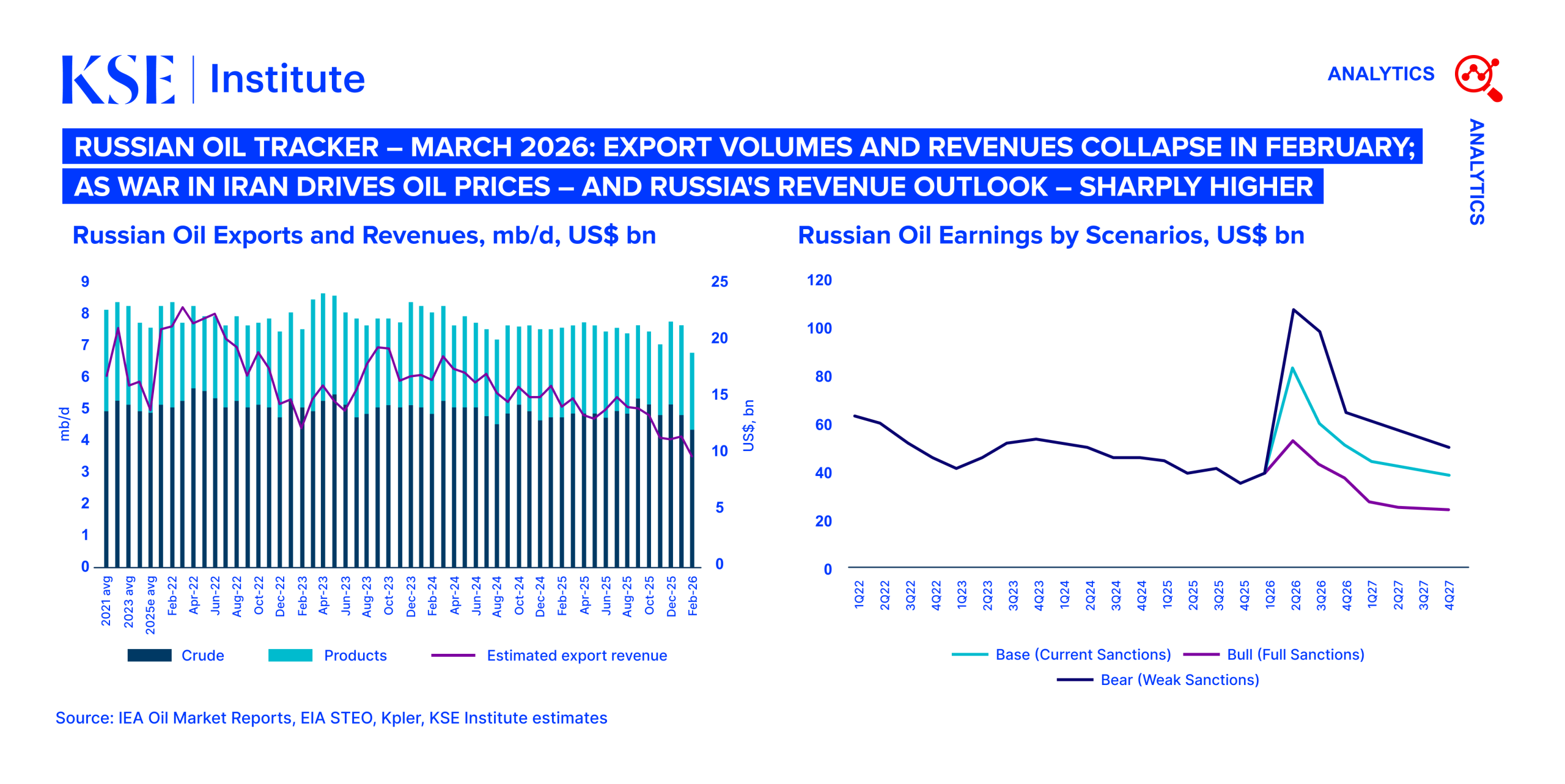
Task: Click the horizontal ANALYTICS label at top right
Action: (1380, 74)
